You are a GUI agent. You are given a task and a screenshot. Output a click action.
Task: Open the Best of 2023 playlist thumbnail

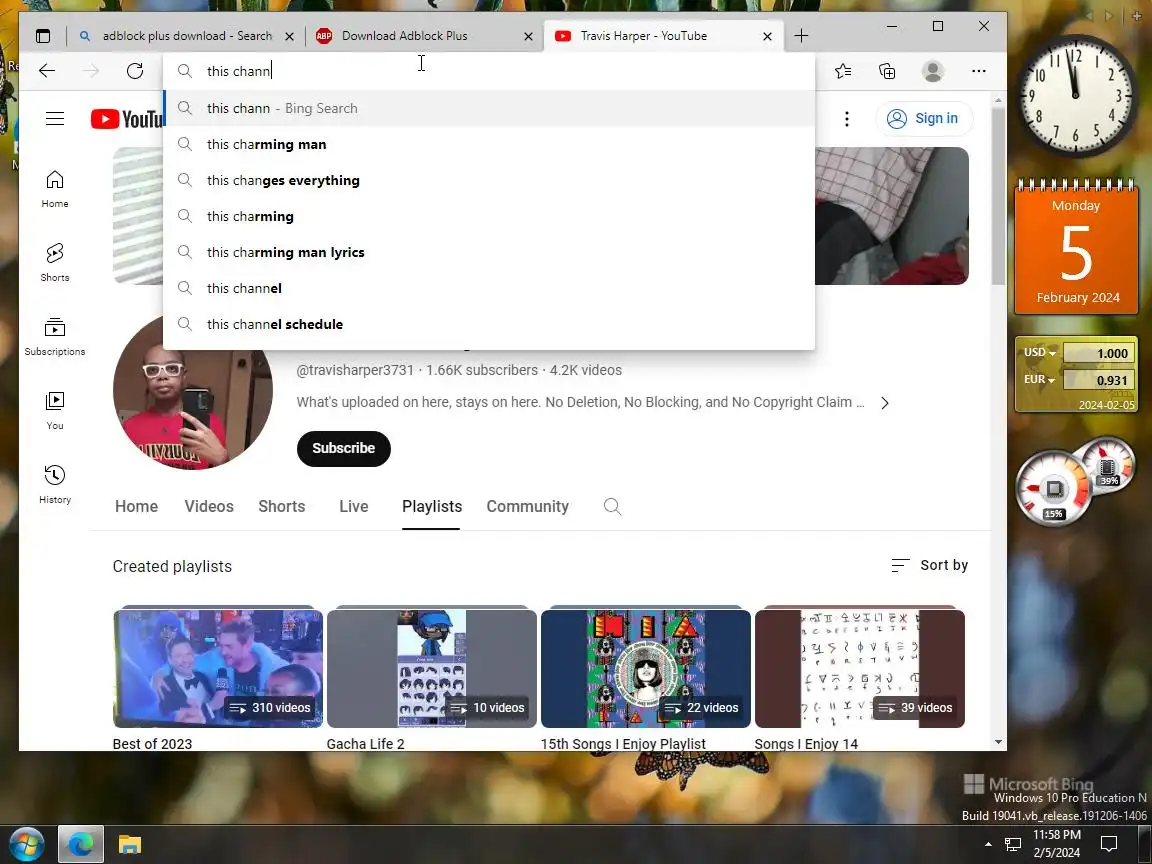217,668
